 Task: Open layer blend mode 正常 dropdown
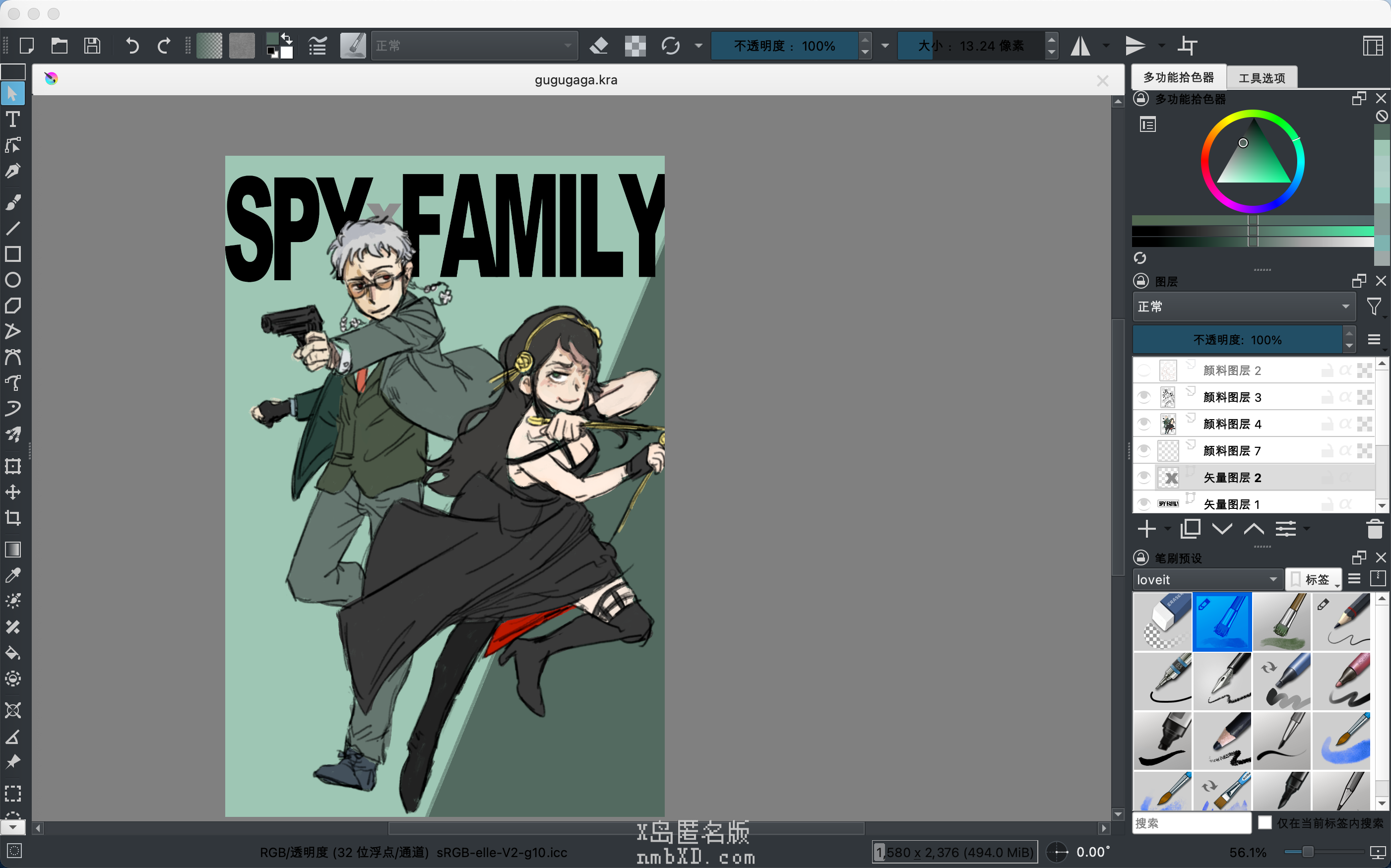click(x=1244, y=307)
